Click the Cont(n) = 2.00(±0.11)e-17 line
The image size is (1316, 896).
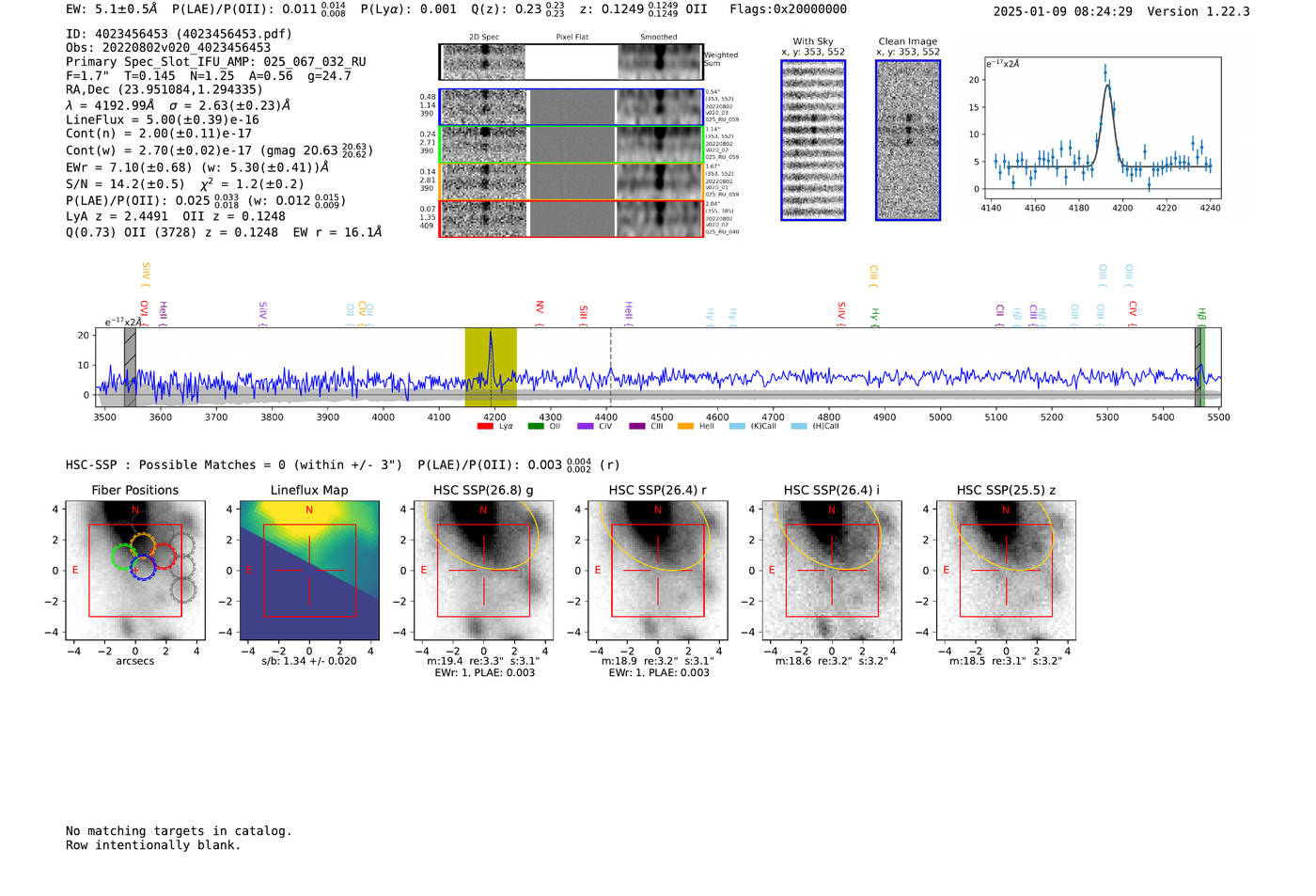pyautogui.click(x=159, y=134)
